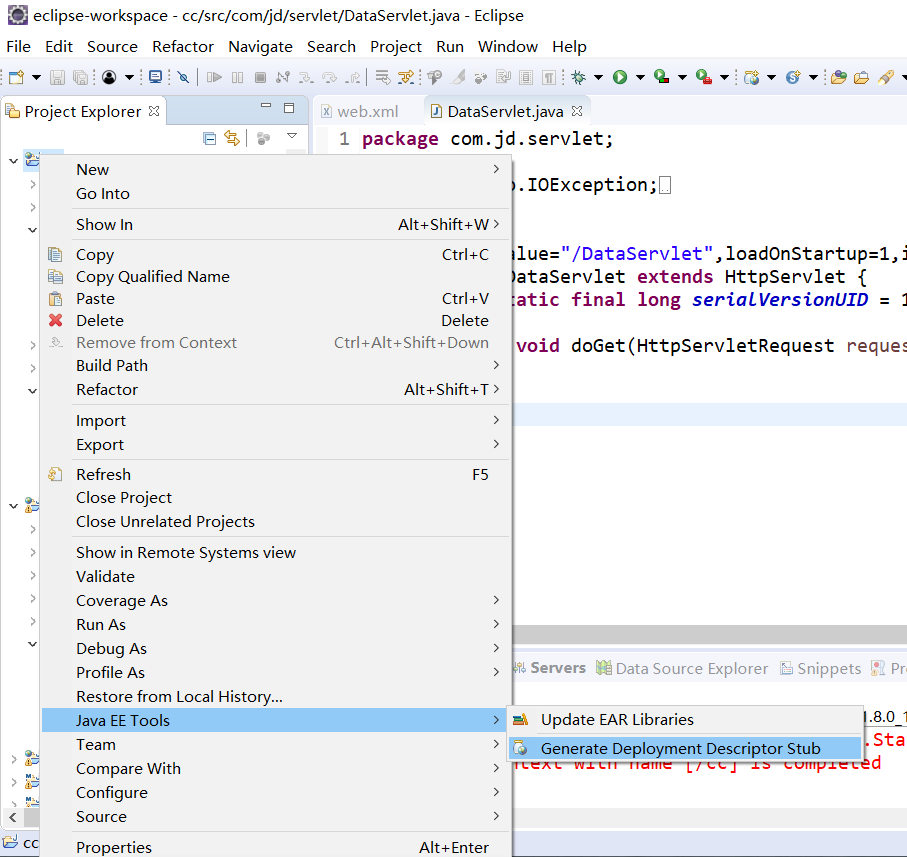The image size is (907, 857).
Task: Click the black user-circle toolbar icon
Action: click(x=109, y=77)
